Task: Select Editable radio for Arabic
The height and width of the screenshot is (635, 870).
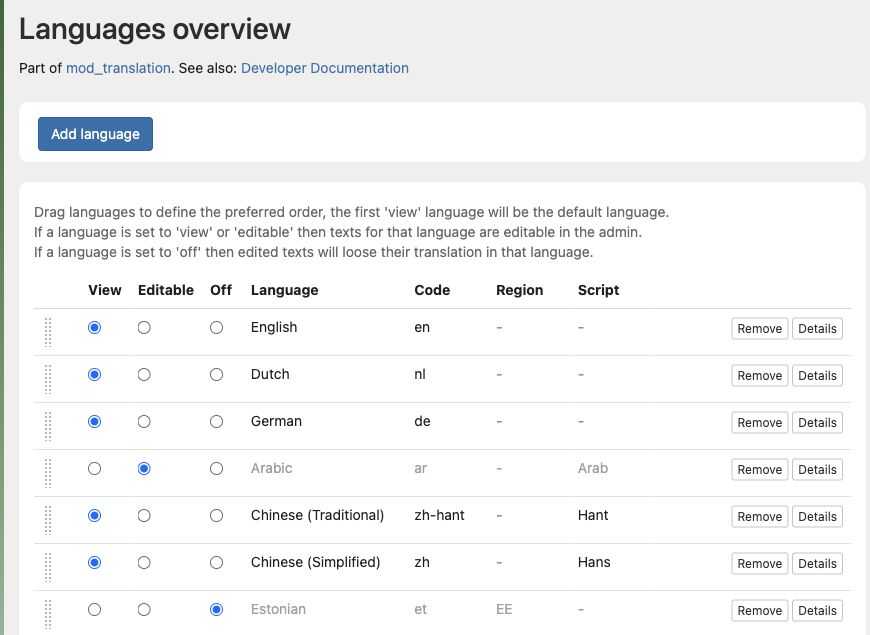Action: click(144, 468)
